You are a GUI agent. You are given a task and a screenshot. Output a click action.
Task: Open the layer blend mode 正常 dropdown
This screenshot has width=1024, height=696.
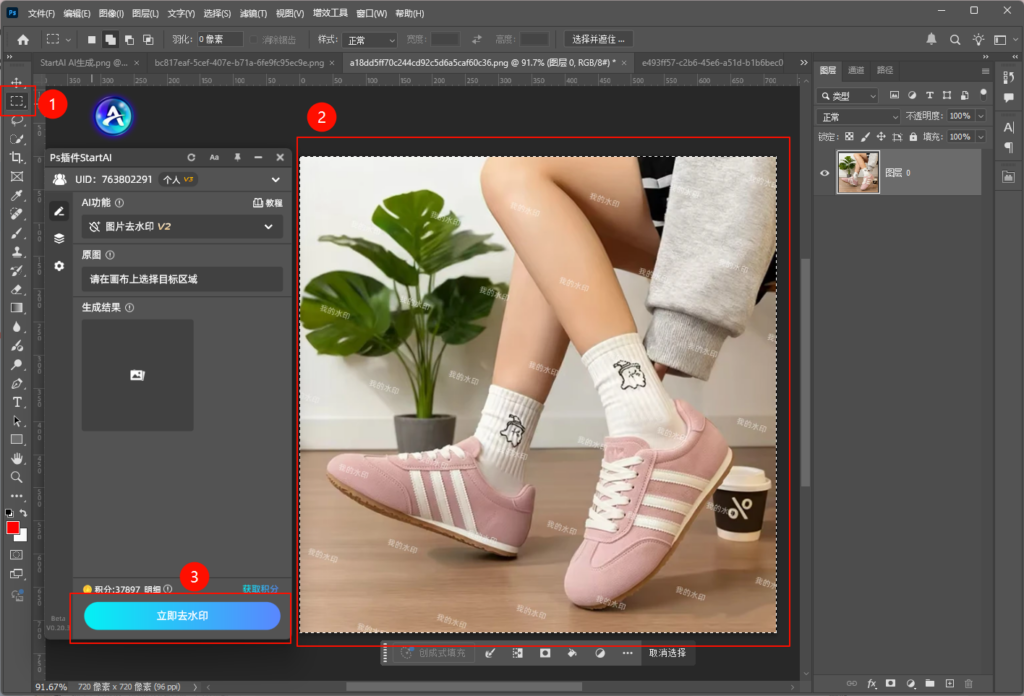858,117
